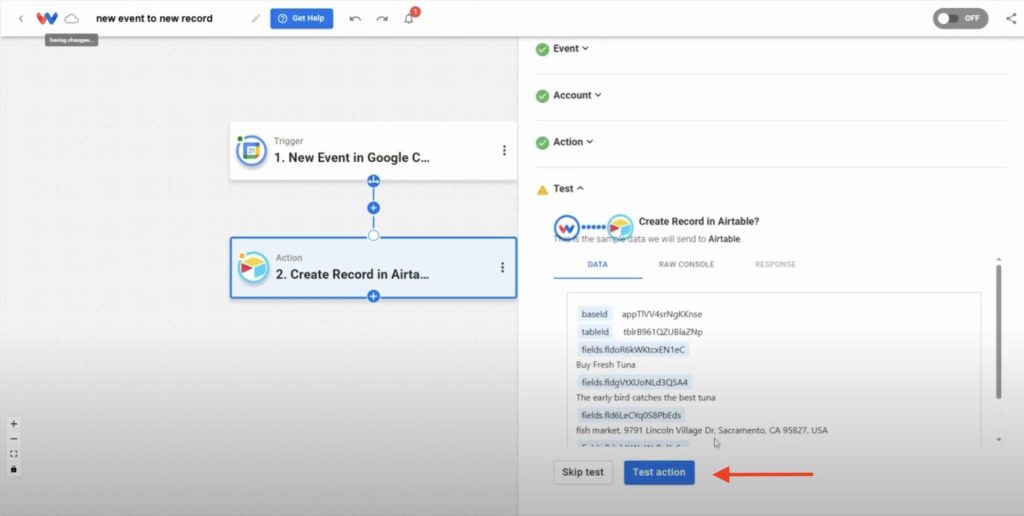Redo the last change
This screenshot has height=516, width=1024.
click(382, 18)
